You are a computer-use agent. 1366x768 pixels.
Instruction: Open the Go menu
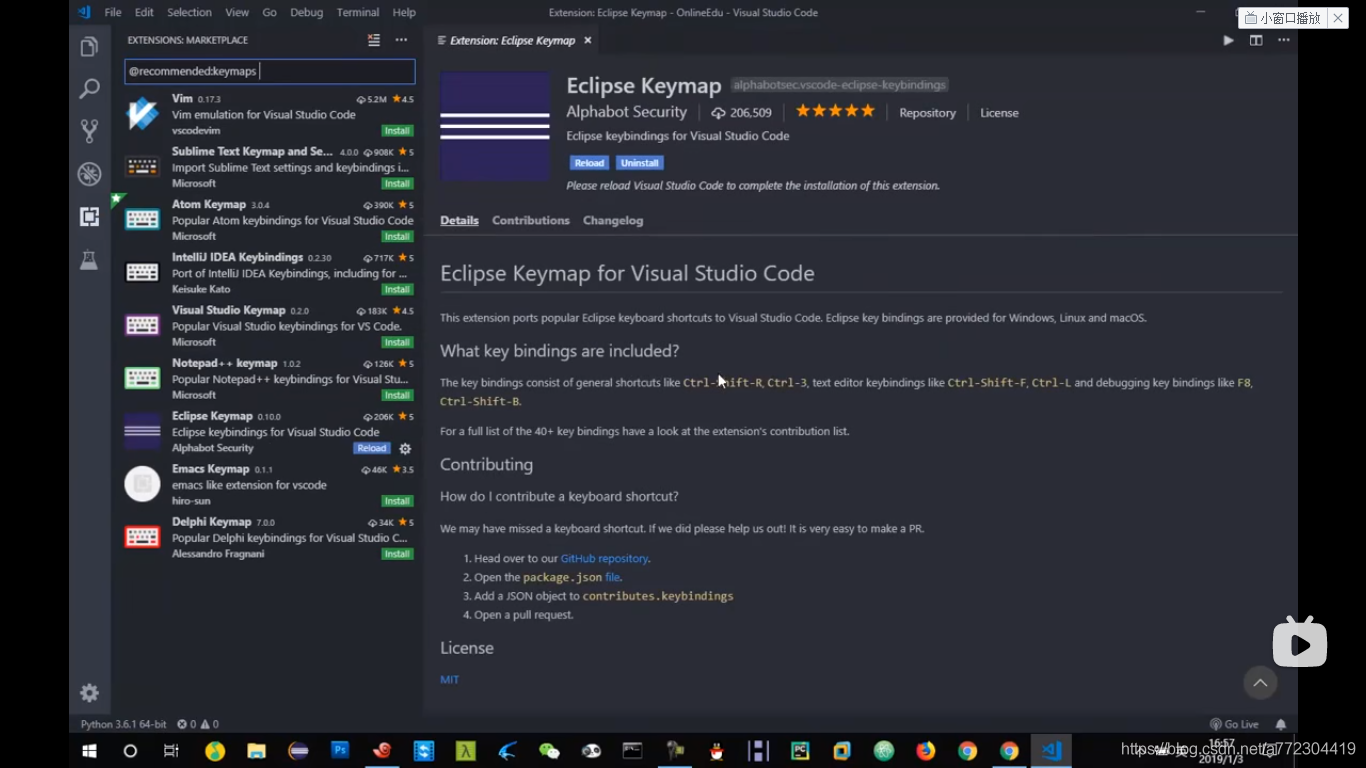tap(269, 12)
